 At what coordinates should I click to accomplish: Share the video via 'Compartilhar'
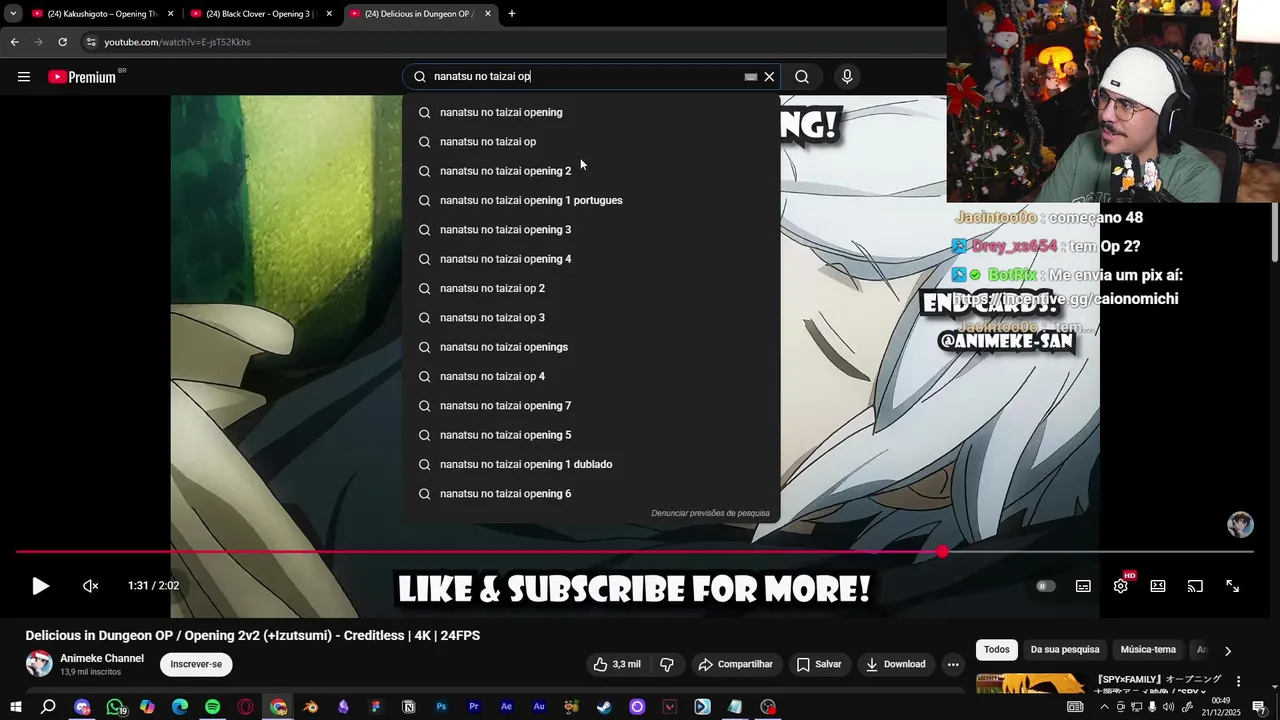coord(736,664)
